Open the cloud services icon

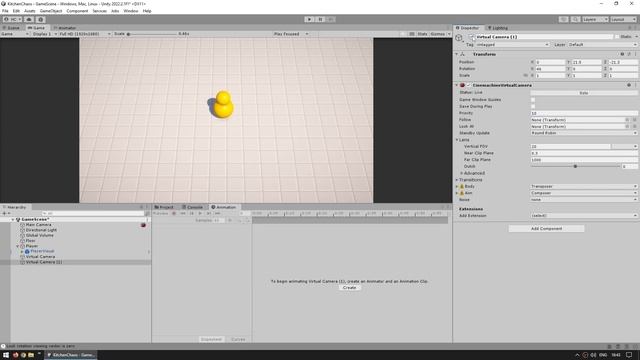[x=29, y=19]
